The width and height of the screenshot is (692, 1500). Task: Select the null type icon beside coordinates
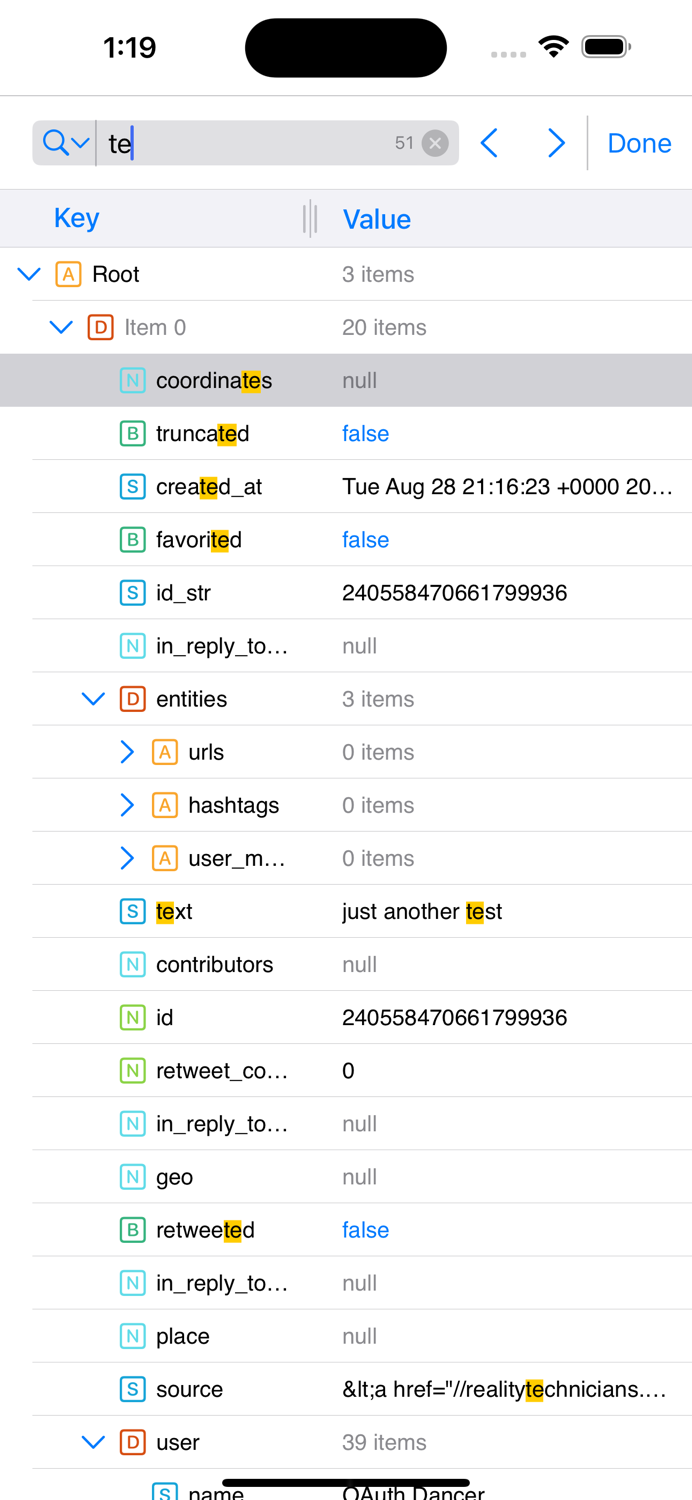(132, 380)
